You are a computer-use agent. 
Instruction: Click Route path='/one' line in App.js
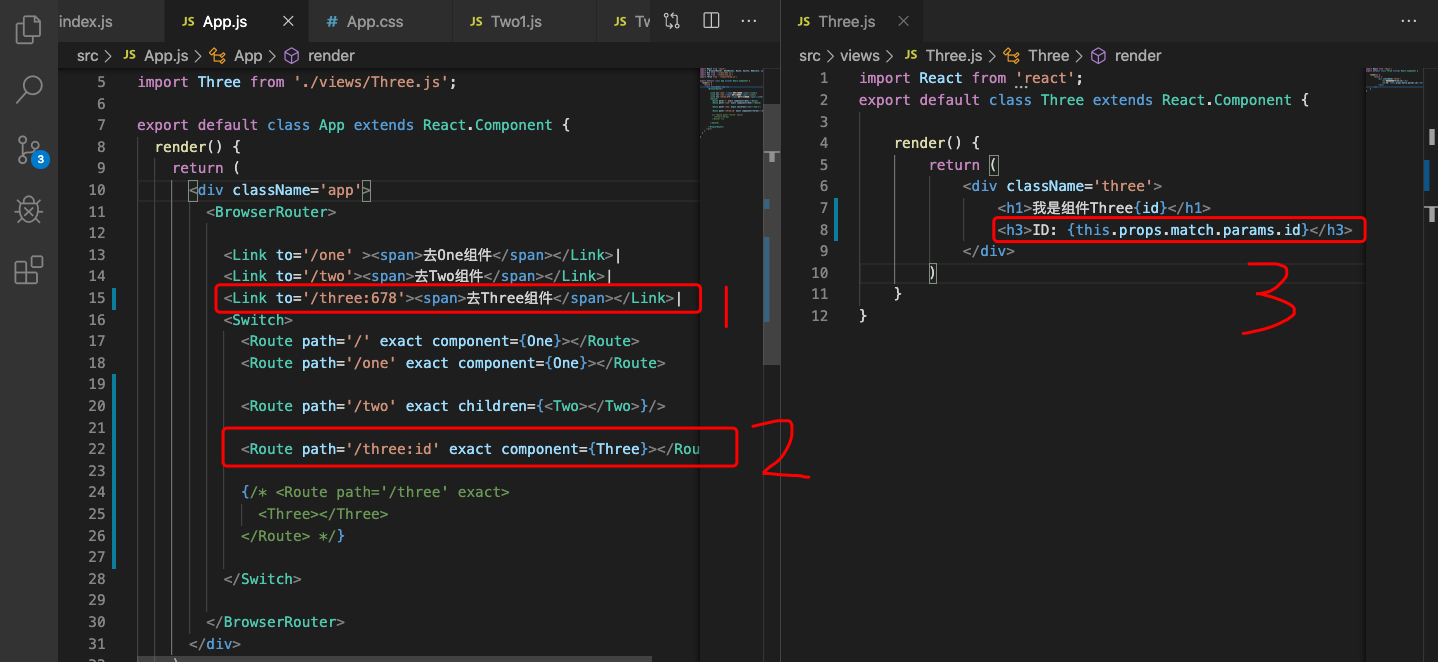pos(453,363)
